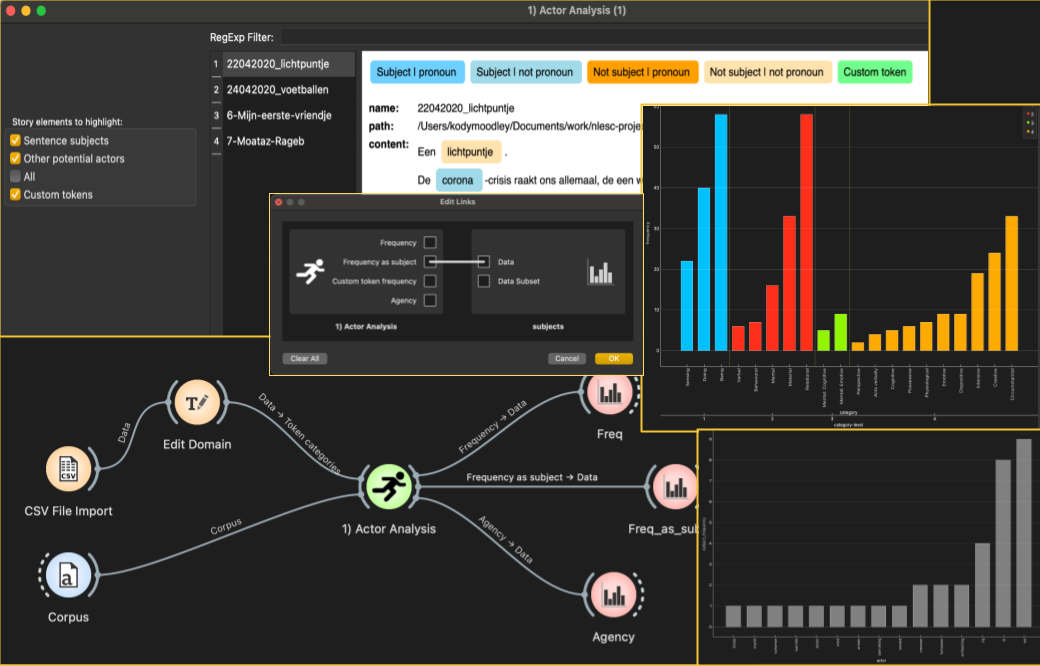Click the Freq bar chart widget
This screenshot has width=1040, height=666.
click(x=610, y=393)
